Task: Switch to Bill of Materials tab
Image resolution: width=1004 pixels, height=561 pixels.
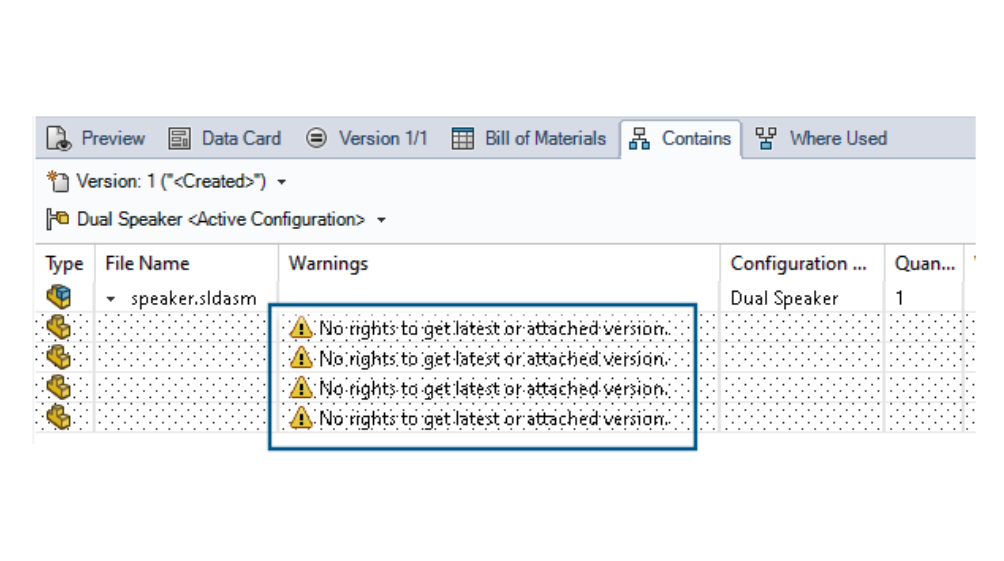Action: (x=529, y=138)
